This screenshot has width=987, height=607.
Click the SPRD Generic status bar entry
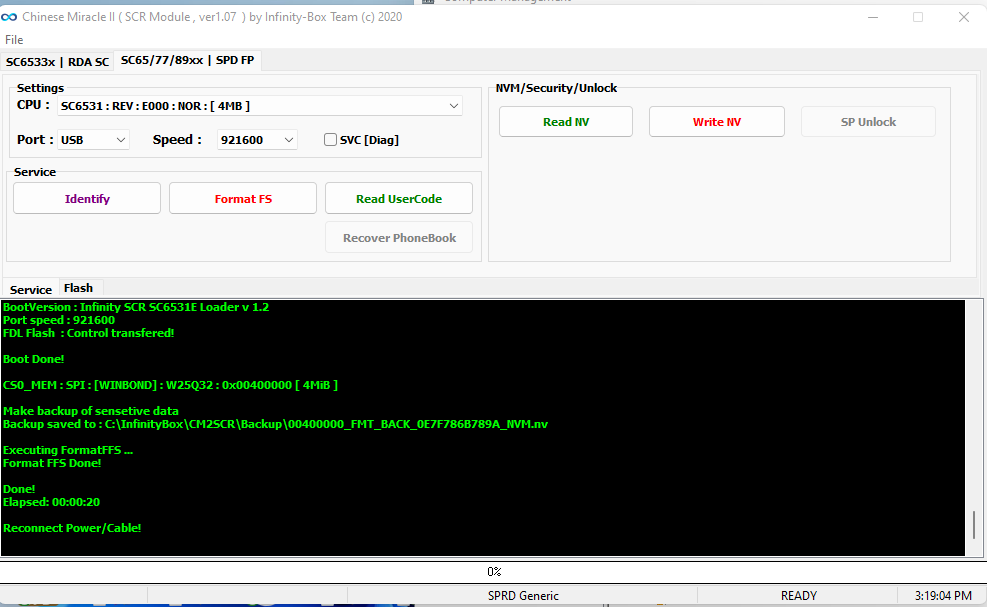523,596
